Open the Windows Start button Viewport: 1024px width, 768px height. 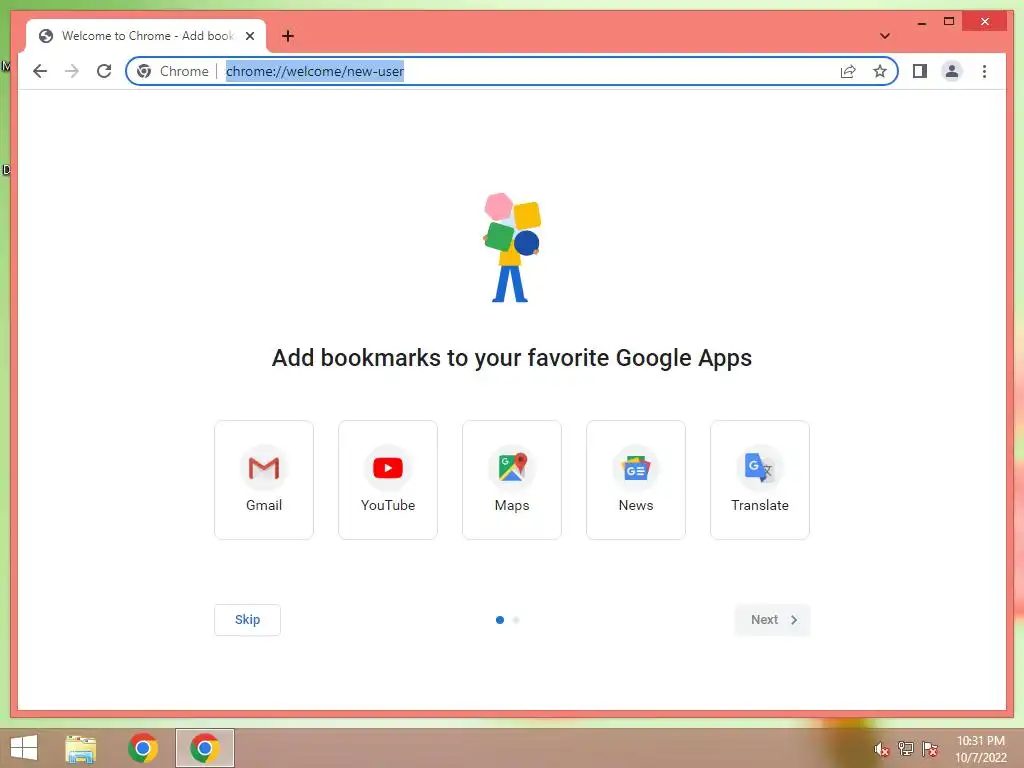pyautogui.click(x=24, y=748)
